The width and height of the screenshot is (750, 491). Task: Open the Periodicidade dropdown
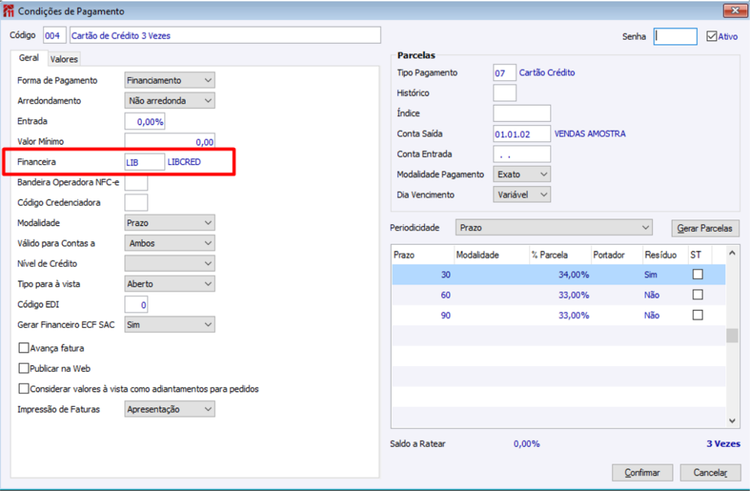tap(554, 228)
